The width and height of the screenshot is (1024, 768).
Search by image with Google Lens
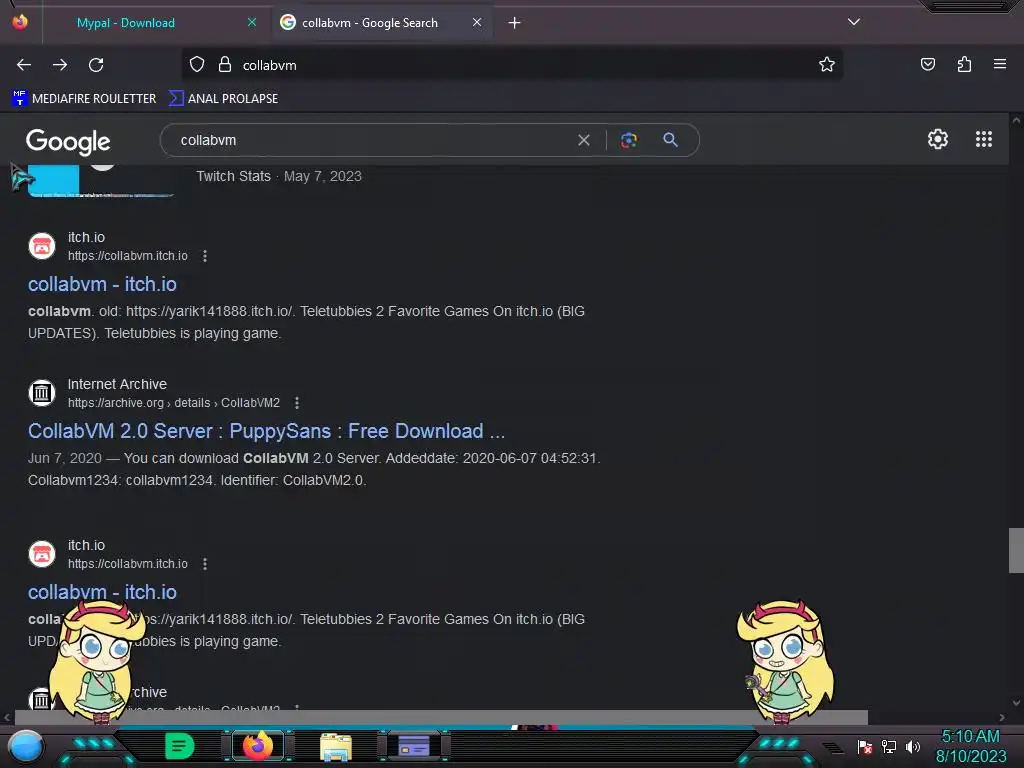[x=629, y=140]
